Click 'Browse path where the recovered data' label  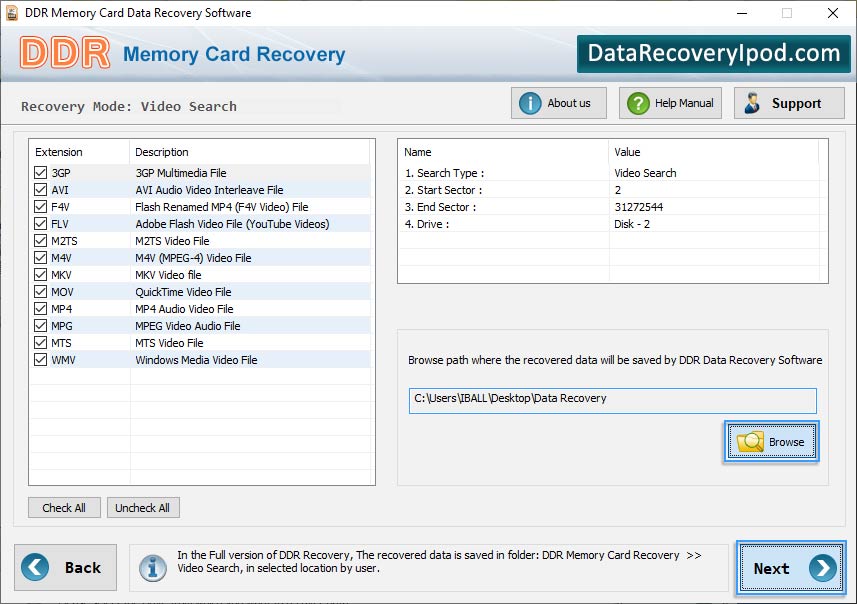coord(615,360)
